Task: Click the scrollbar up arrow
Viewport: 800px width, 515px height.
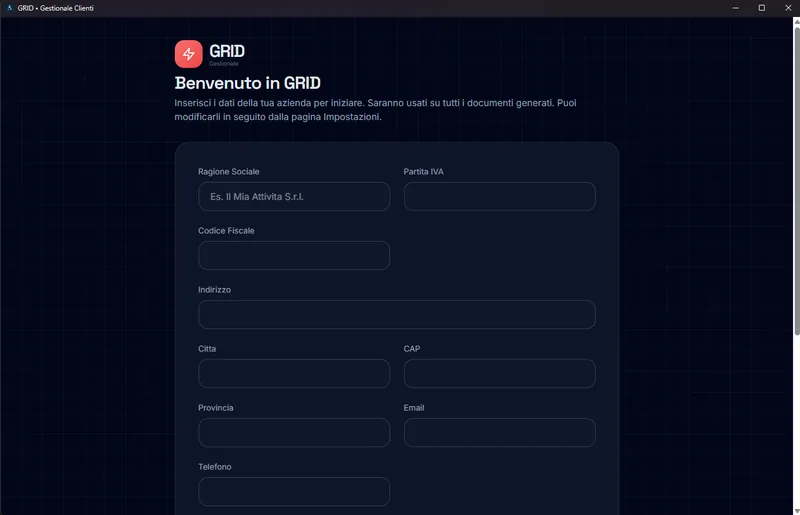Action: [796, 21]
